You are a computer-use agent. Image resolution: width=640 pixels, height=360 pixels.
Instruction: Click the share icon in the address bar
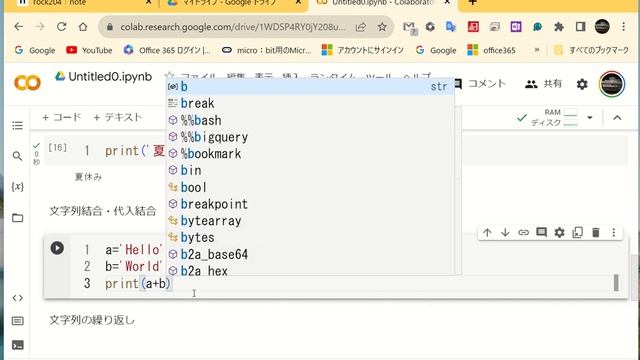pyautogui.click(x=361, y=27)
